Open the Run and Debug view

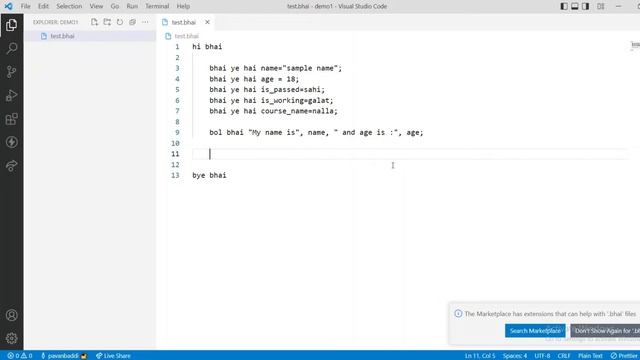11,95
